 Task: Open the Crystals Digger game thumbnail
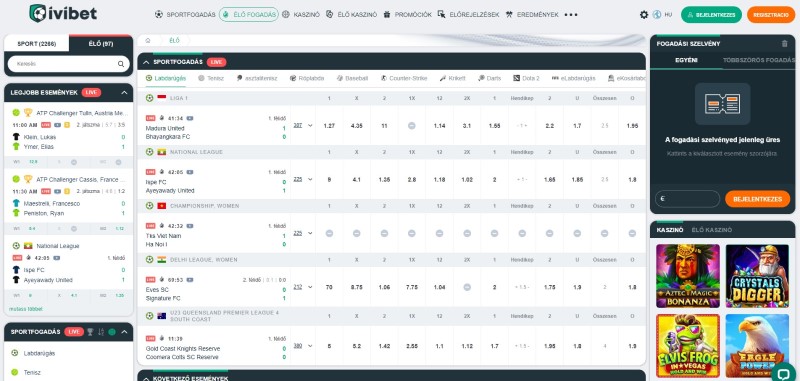tap(757, 276)
